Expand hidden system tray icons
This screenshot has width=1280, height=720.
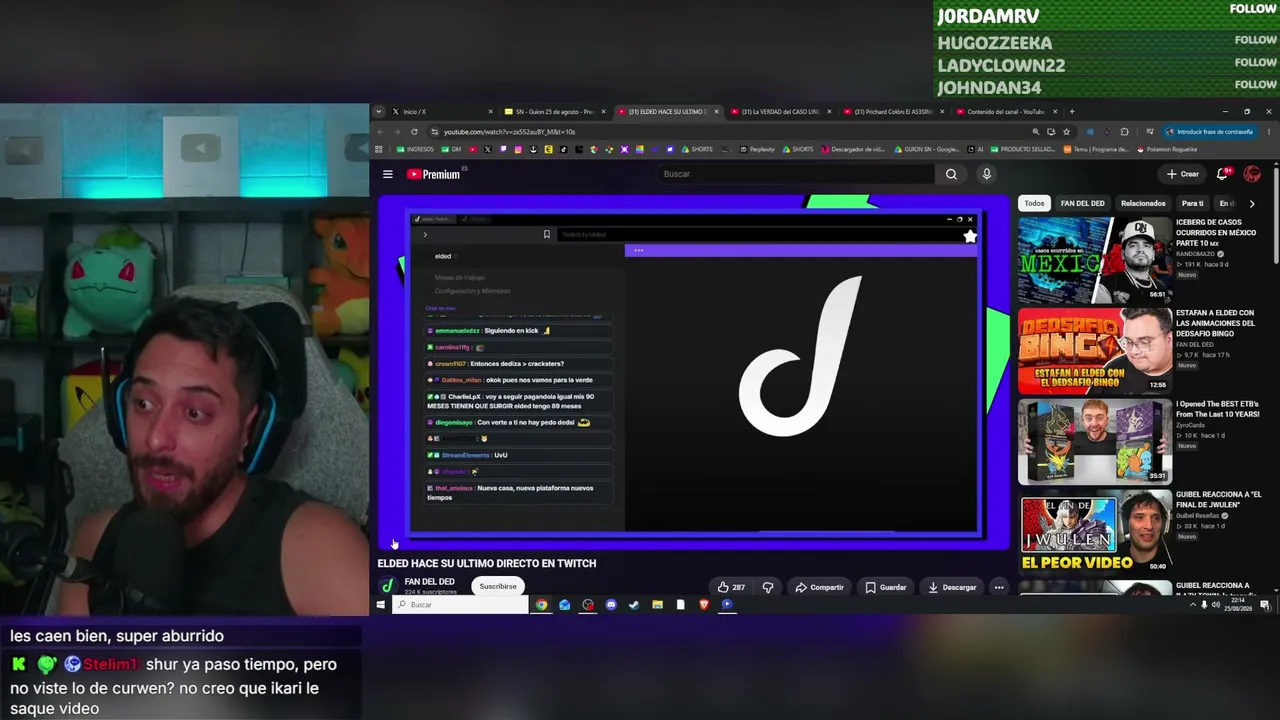point(1193,605)
